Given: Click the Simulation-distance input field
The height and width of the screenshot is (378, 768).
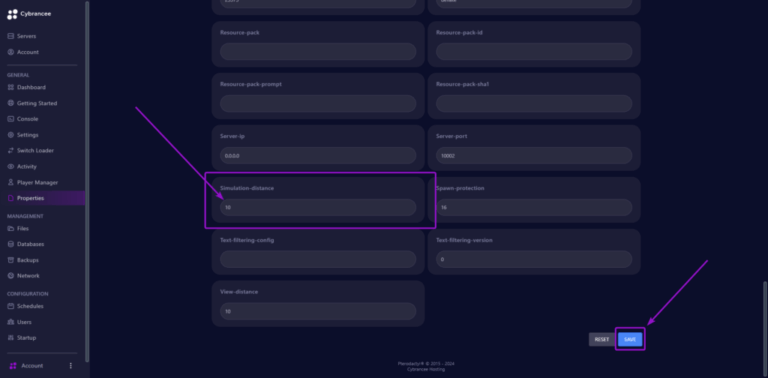Looking at the screenshot, I should point(318,207).
